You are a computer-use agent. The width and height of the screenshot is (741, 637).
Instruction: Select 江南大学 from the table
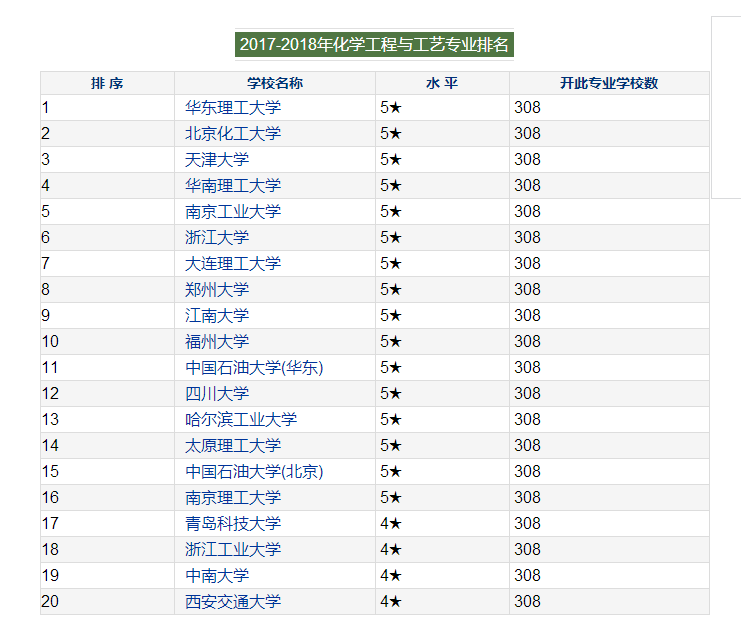(x=217, y=315)
